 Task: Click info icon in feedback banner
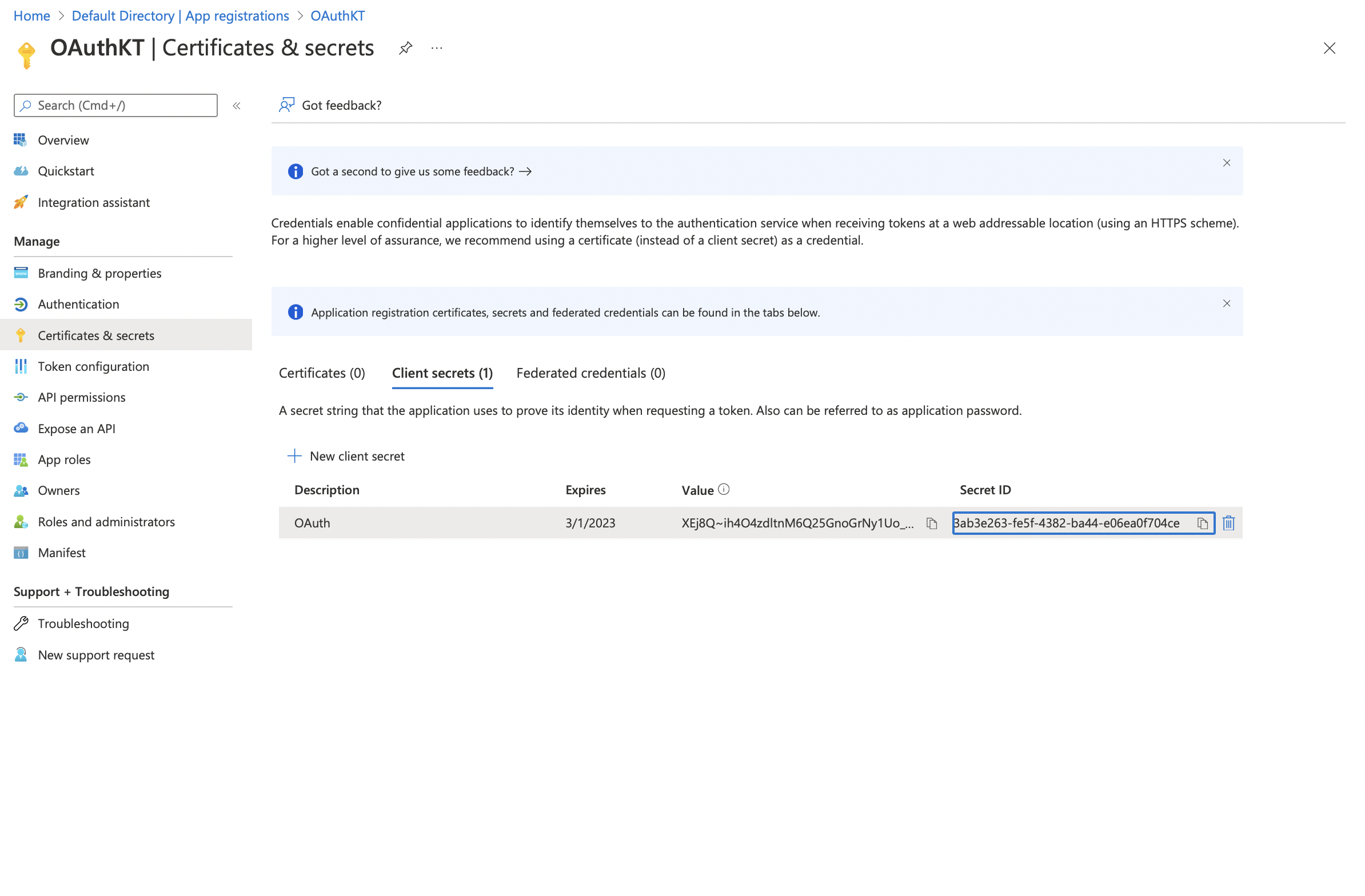296,171
